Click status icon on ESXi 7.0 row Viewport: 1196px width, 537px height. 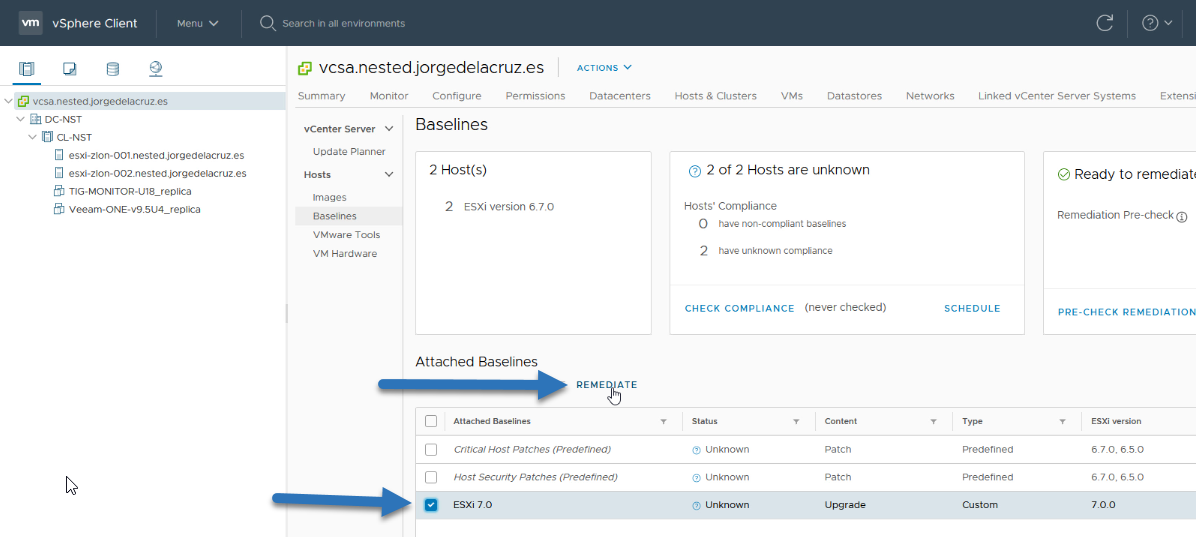tap(696, 506)
